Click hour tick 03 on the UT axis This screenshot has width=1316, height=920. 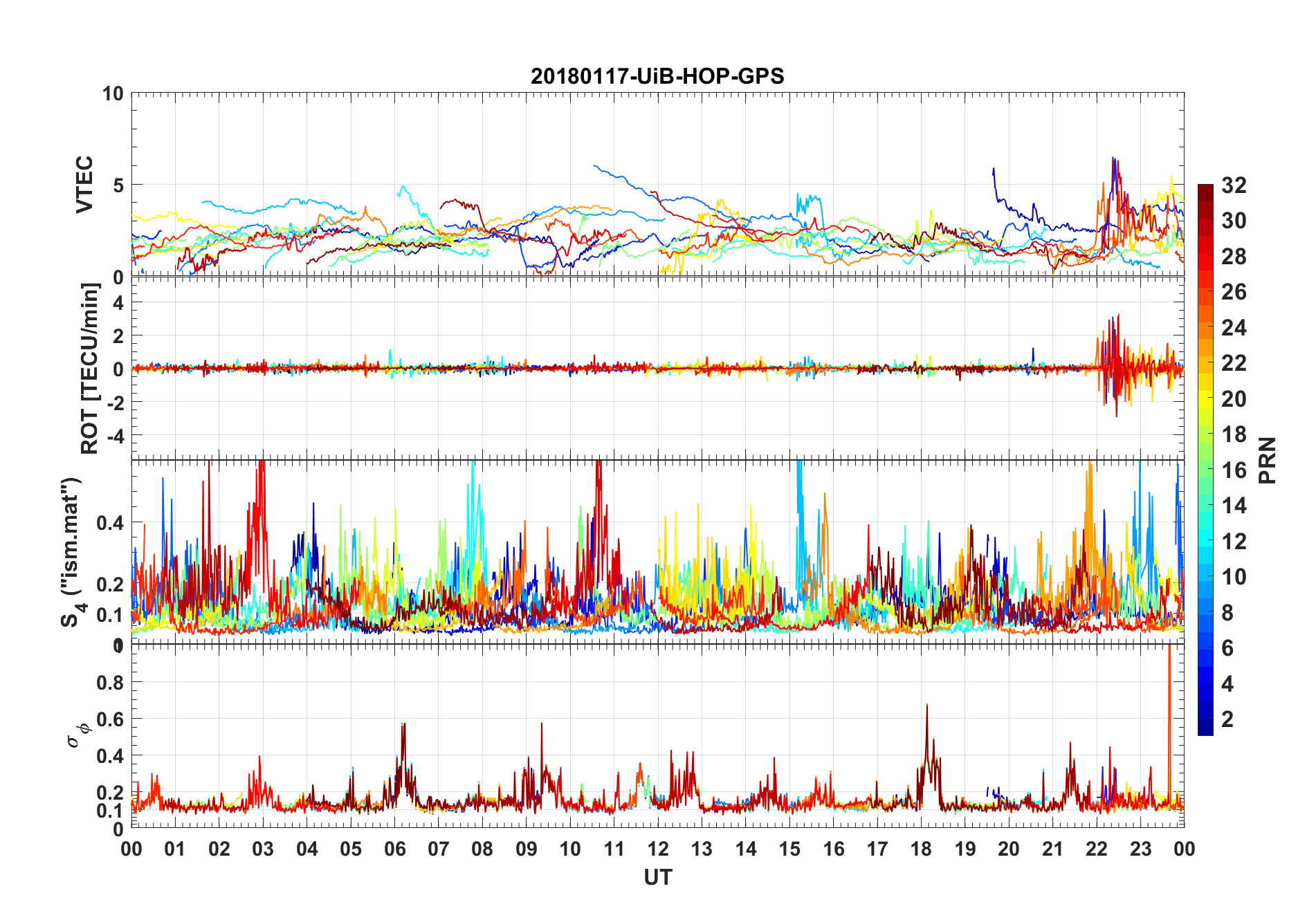[263, 849]
